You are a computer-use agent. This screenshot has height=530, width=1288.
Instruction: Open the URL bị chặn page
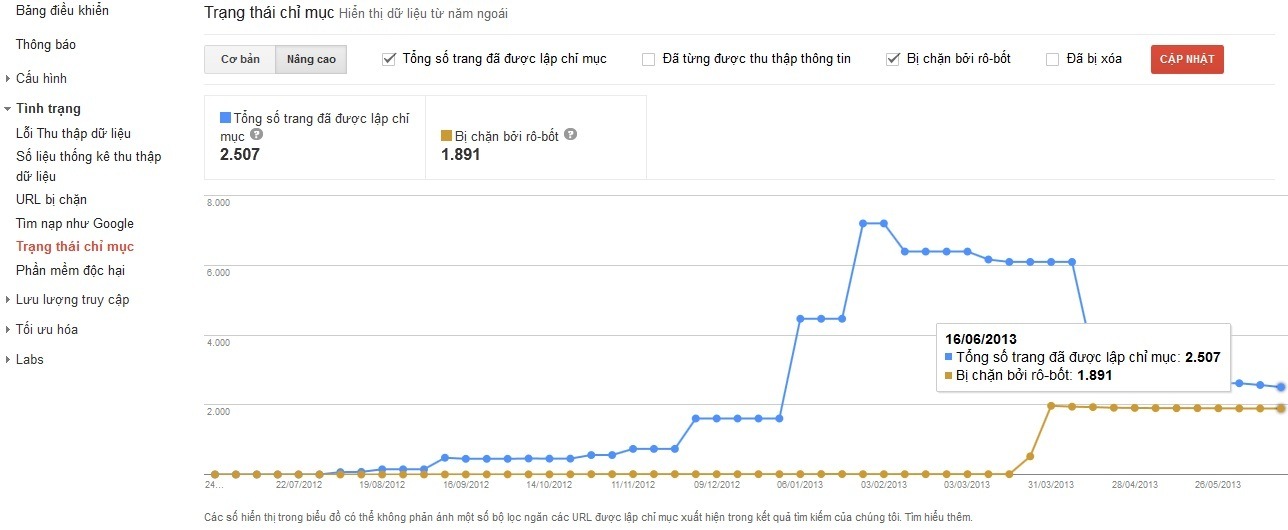click(x=51, y=200)
